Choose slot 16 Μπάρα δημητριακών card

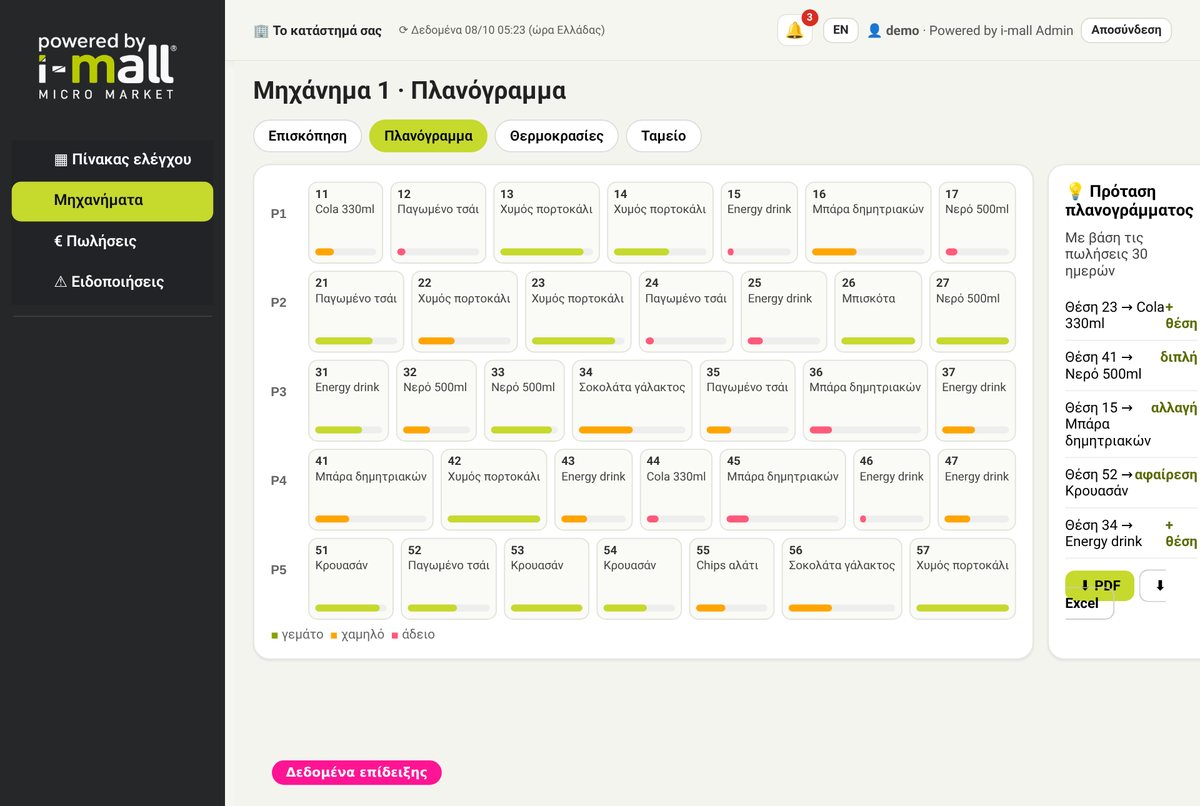click(868, 223)
